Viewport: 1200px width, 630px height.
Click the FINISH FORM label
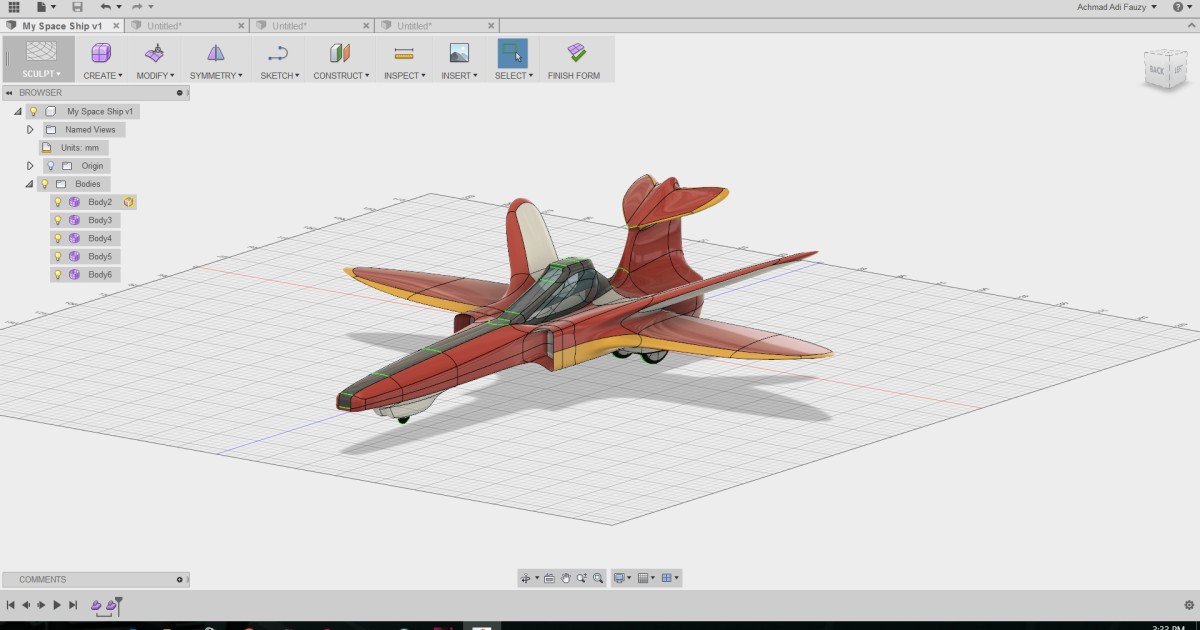tap(574, 75)
